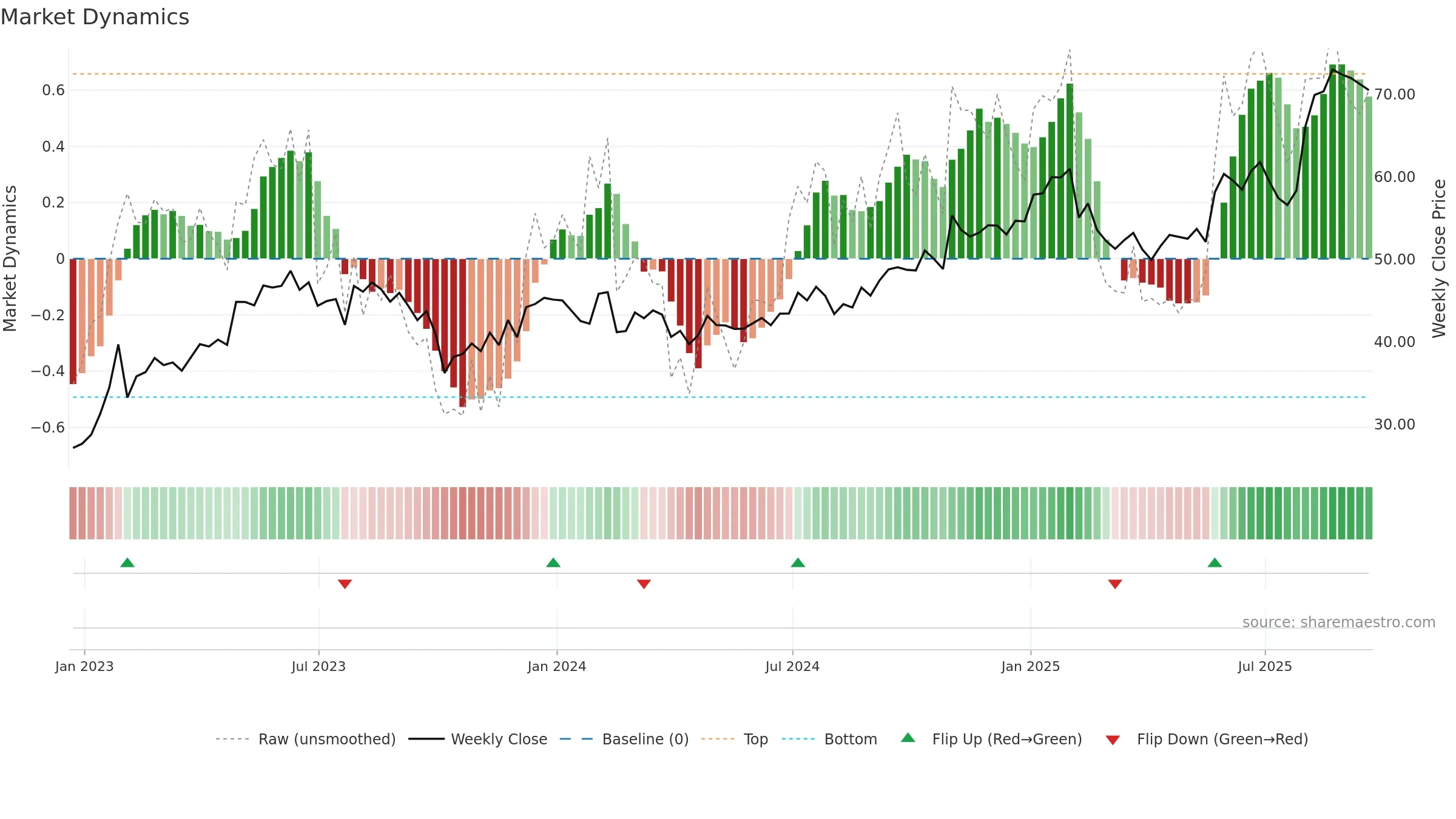Click the Jul 2023 x-axis label

[x=318, y=667]
